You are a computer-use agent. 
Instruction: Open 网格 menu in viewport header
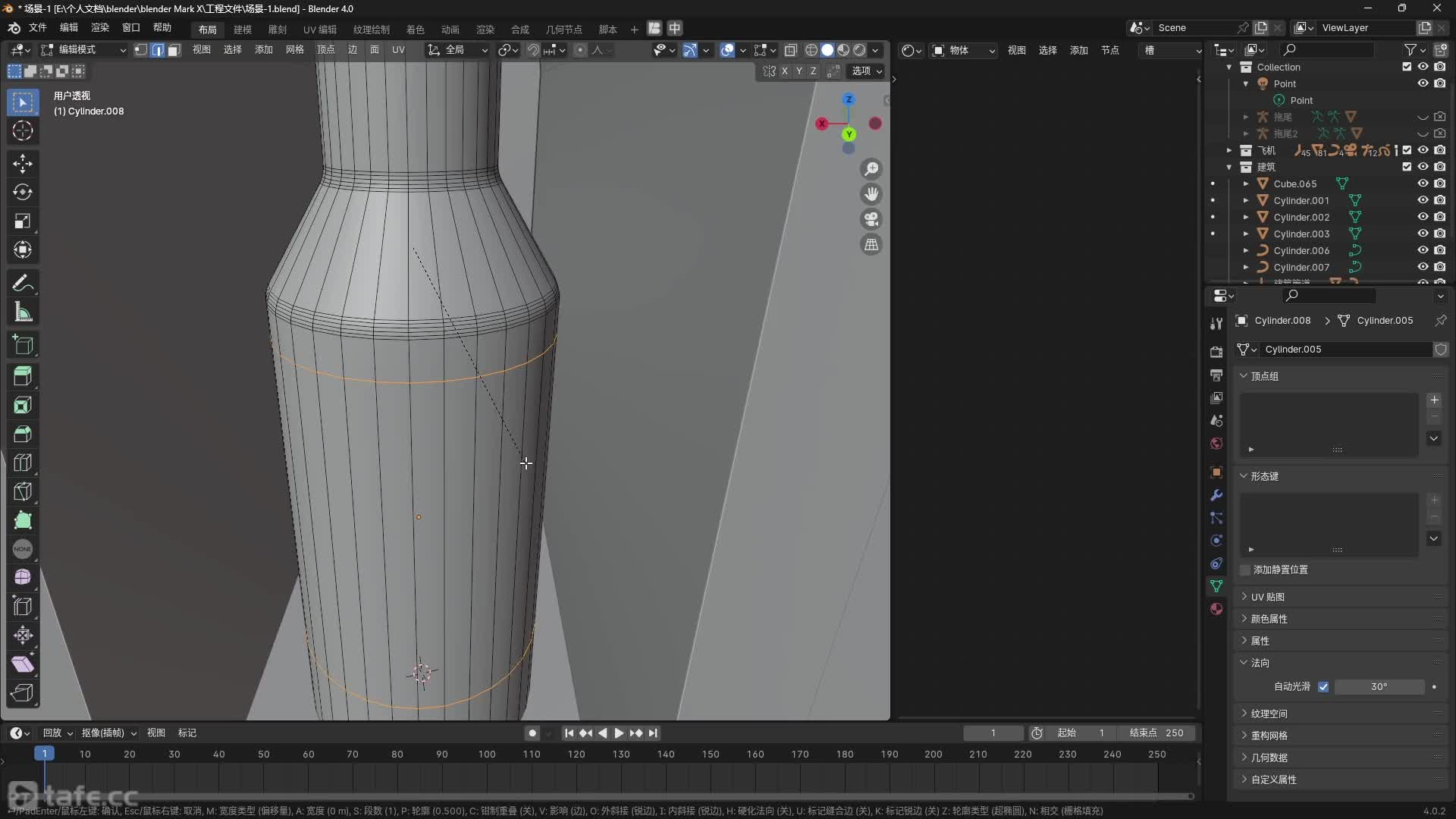(x=295, y=50)
